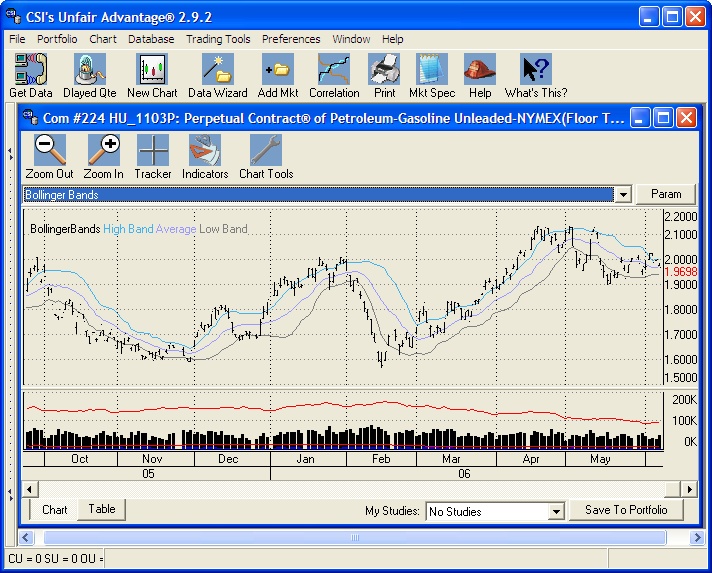Open the Database menu
Screen dimensions: 712x573
[151, 39]
